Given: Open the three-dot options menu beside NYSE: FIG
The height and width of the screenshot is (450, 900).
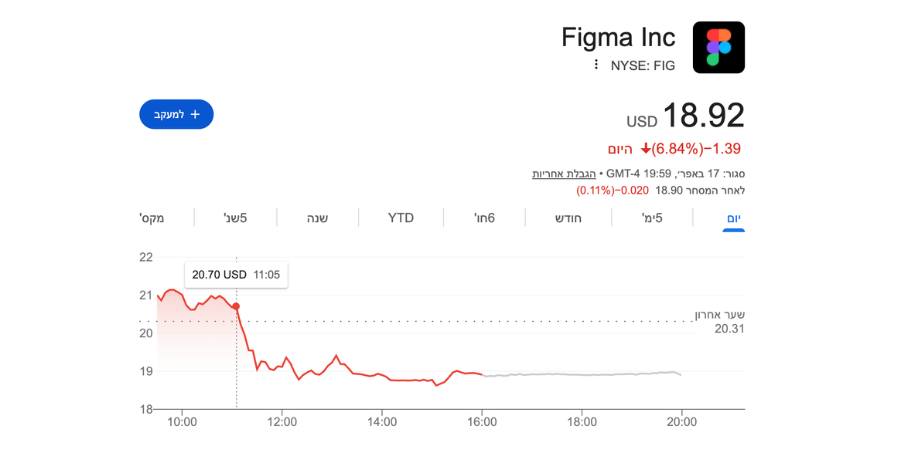Looking at the screenshot, I should click(596, 65).
